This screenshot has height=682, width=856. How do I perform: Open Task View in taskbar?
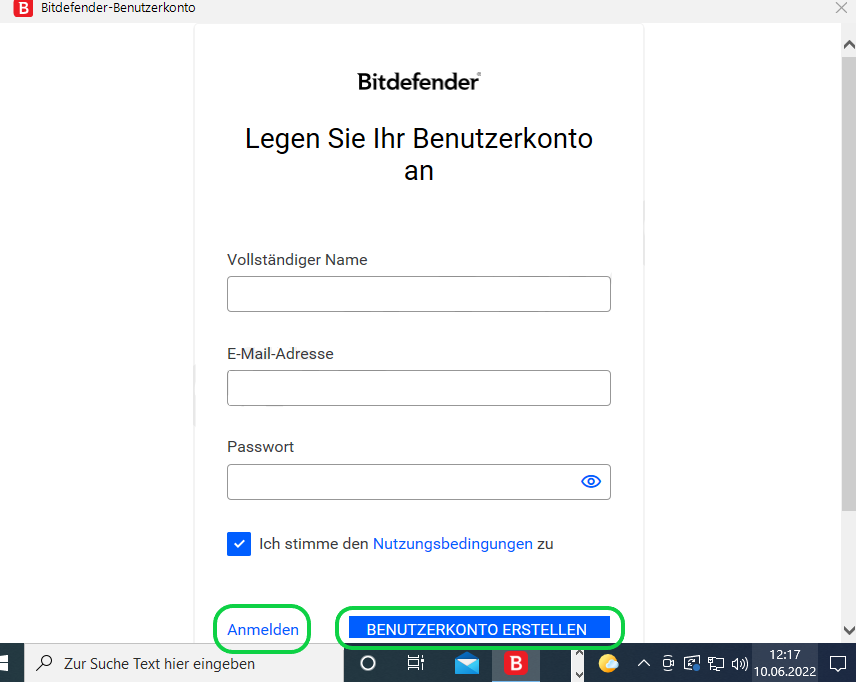point(416,663)
